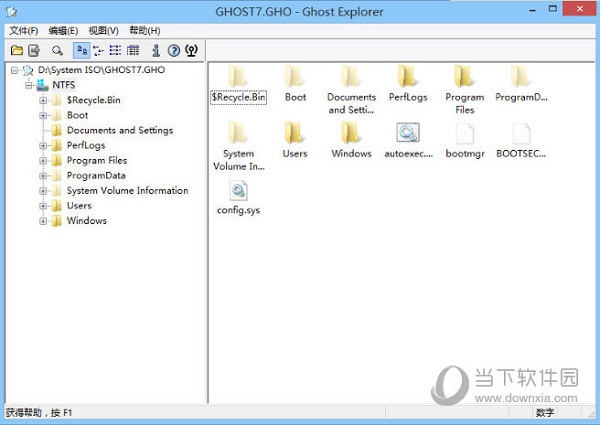Viewport: 600px width, 425px height.
Task: Expand System Volume Information in tree
Action: point(43,191)
